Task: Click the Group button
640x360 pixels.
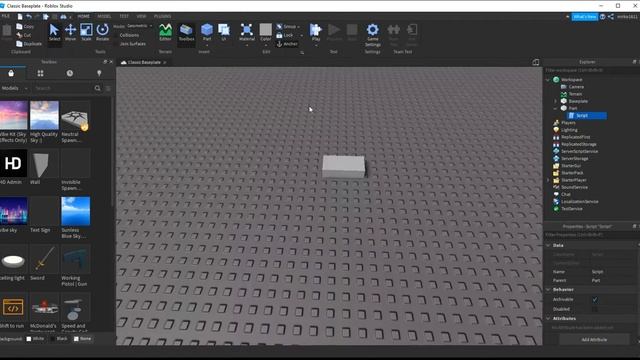Action: (287, 27)
